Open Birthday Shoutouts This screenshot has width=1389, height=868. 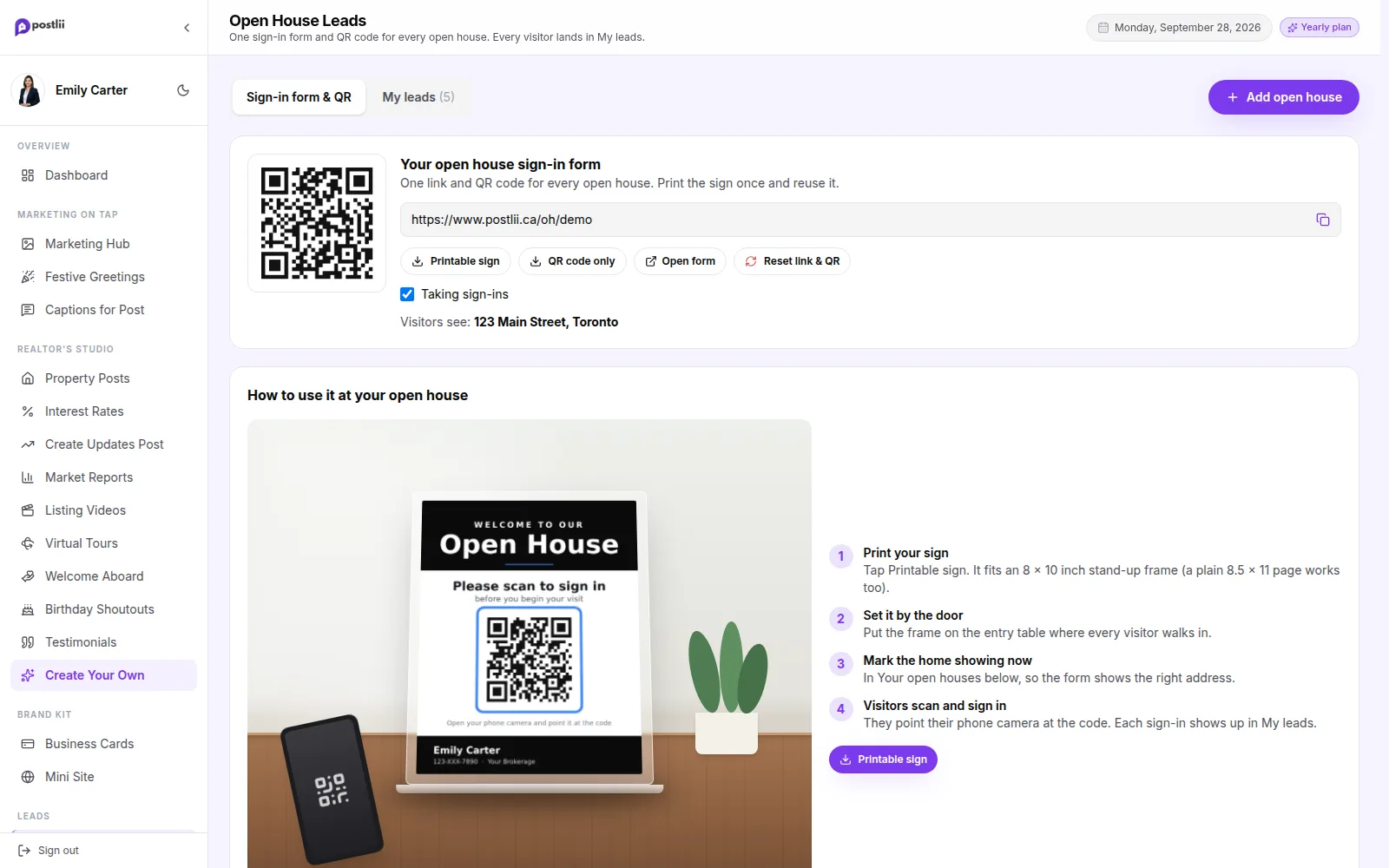tap(103, 609)
